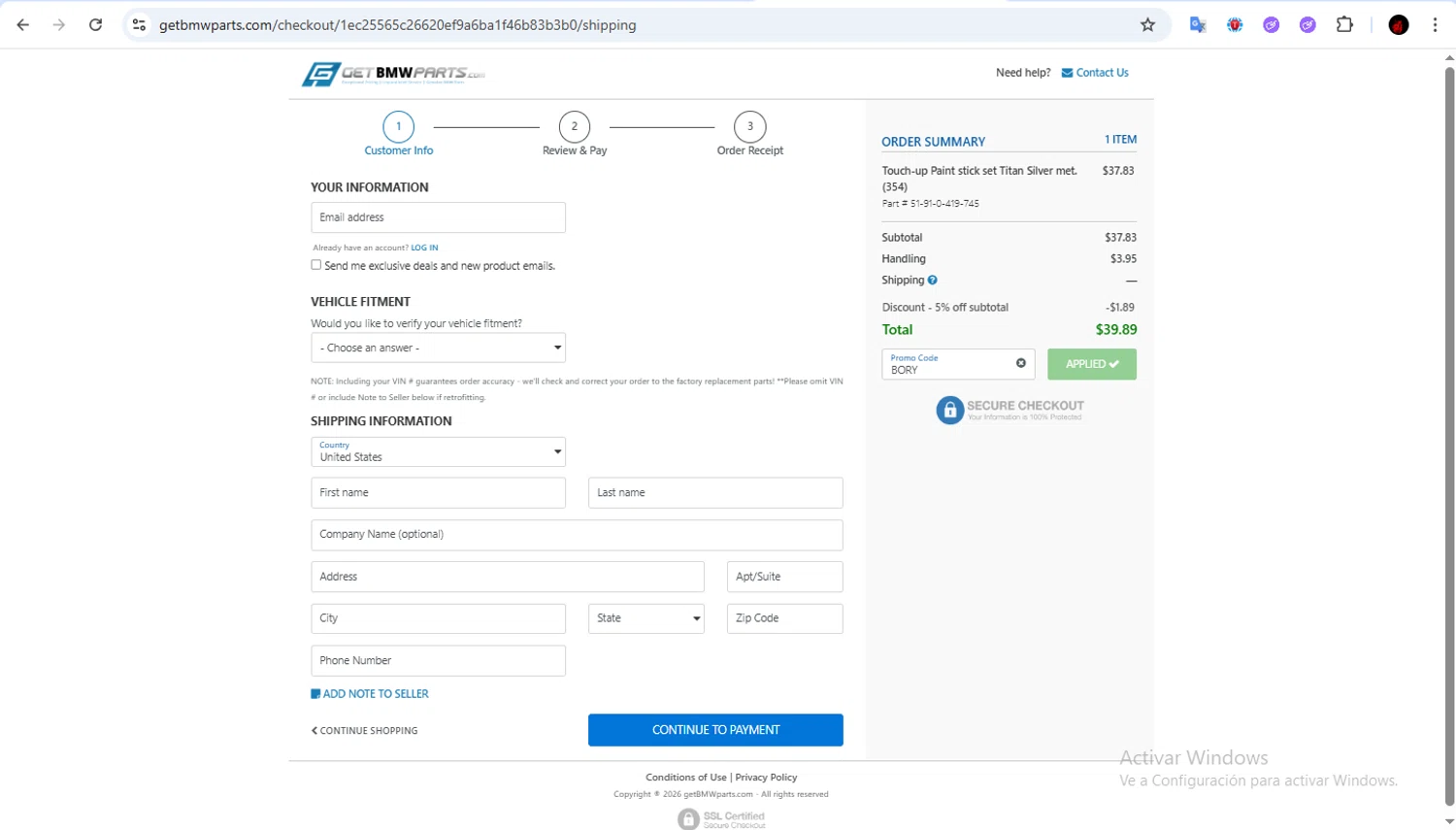Click the $39.89 total amount
This screenshot has height=830, width=1456.
(1116, 330)
